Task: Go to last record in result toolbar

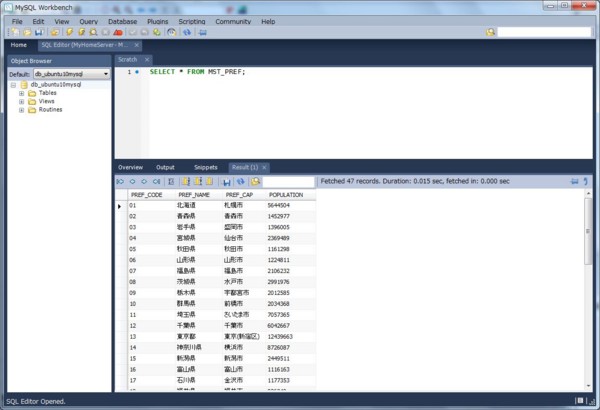Action: click(x=157, y=181)
